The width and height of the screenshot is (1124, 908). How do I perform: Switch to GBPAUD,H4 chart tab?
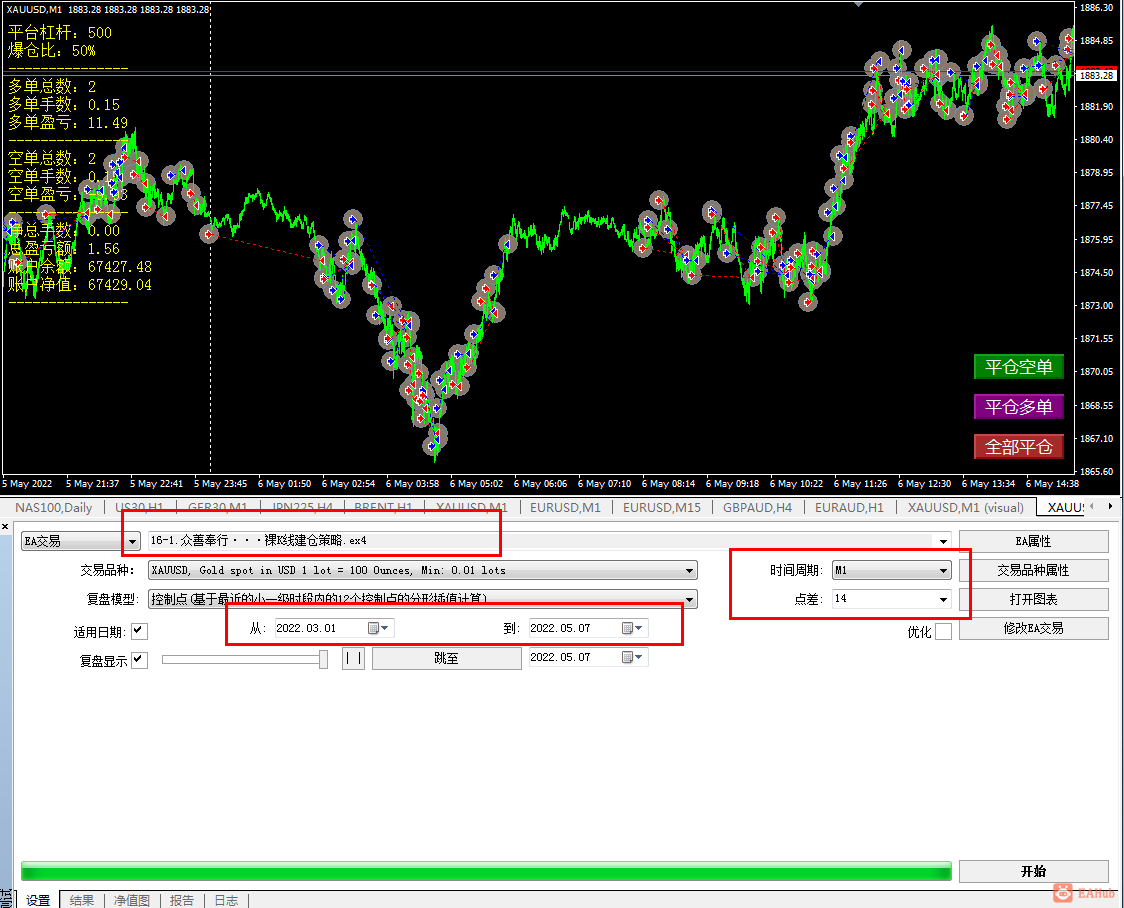[x=757, y=507]
